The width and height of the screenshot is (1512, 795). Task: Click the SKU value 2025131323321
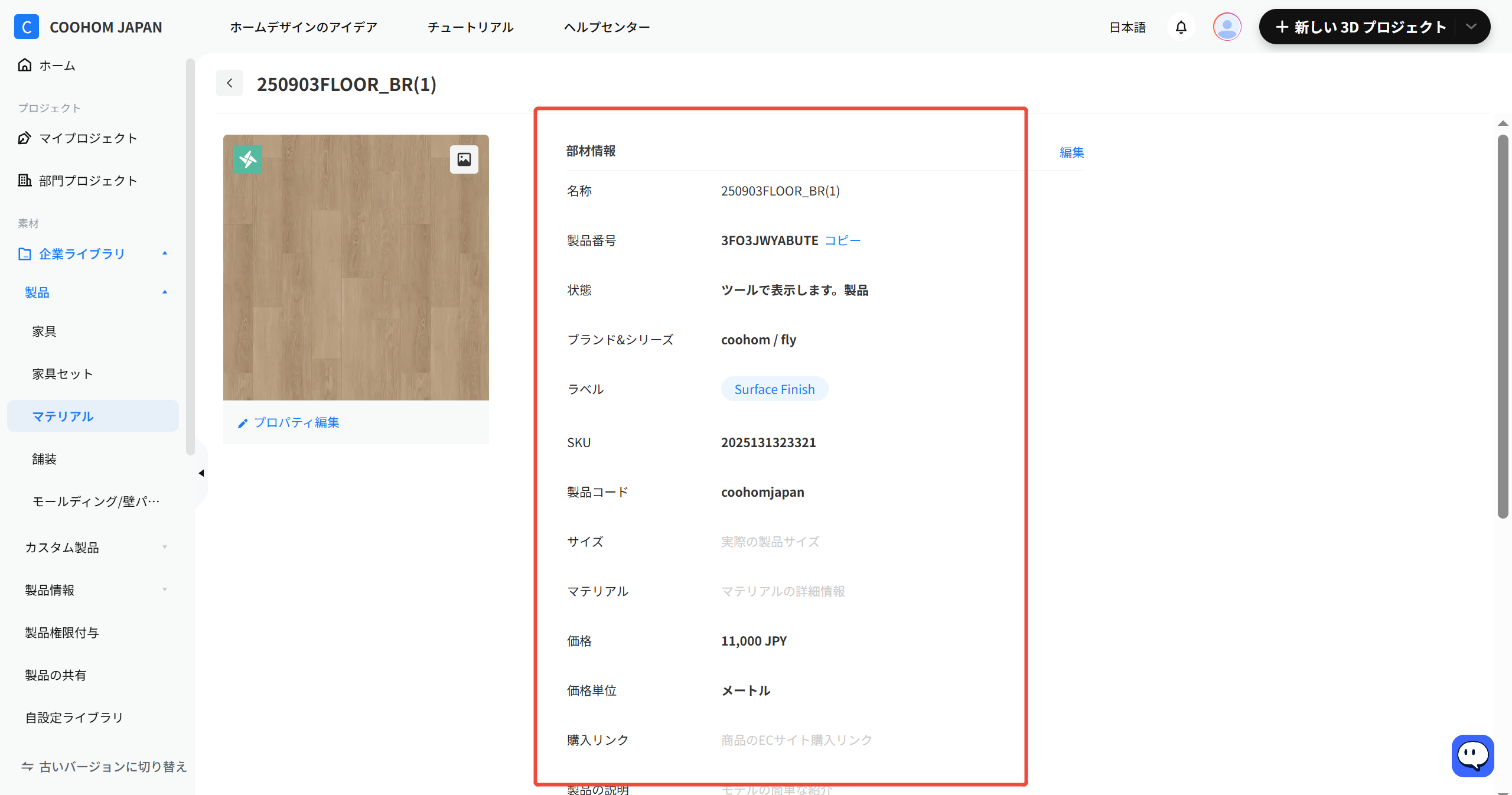click(768, 442)
